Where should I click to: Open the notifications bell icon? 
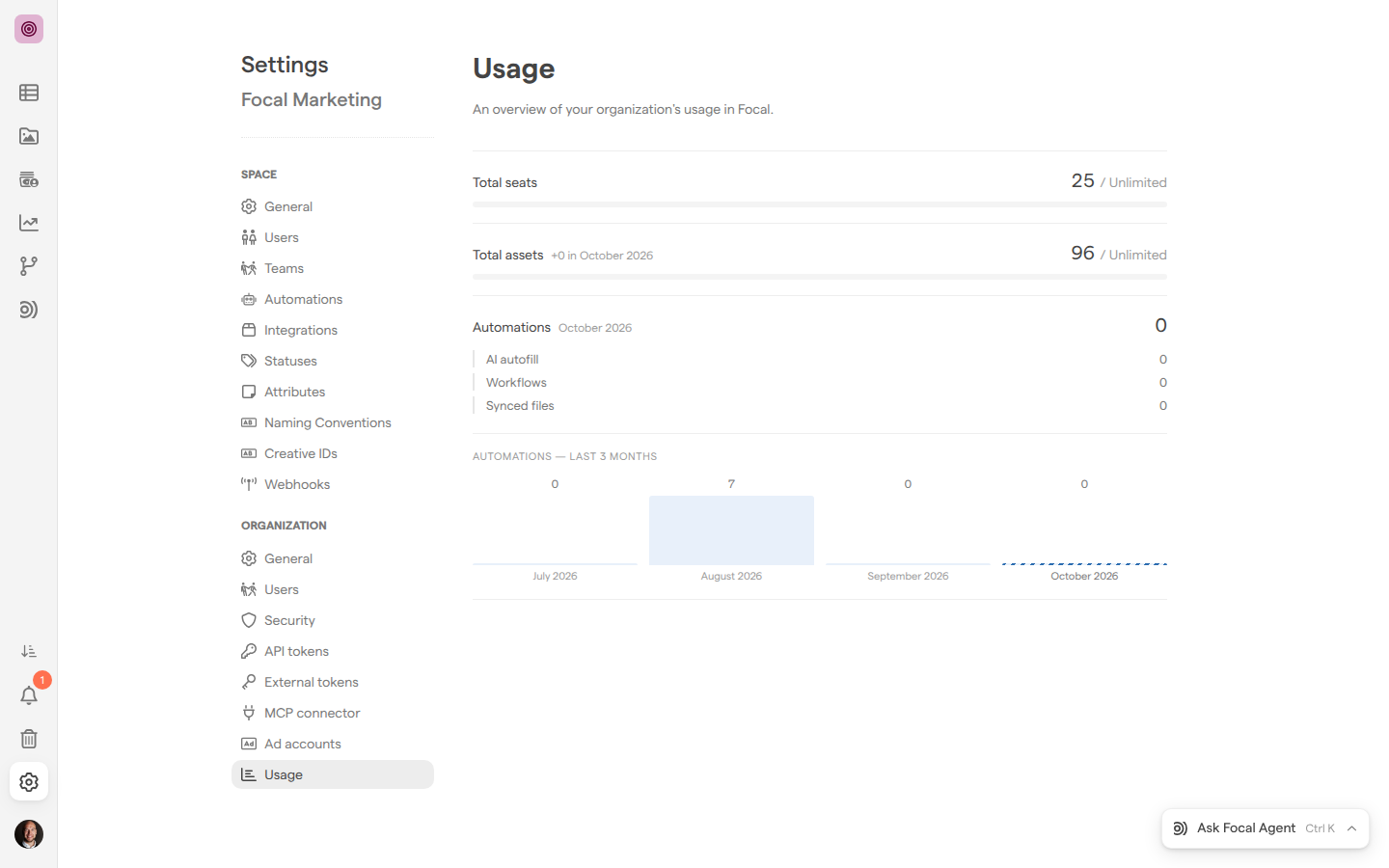29,695
